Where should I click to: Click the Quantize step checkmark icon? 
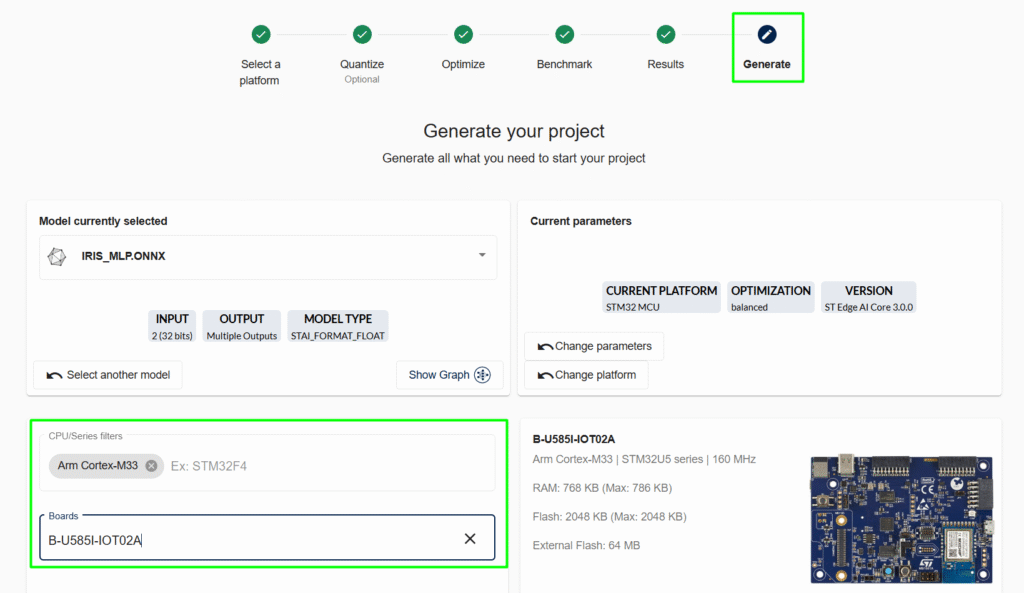coord(362,34)
